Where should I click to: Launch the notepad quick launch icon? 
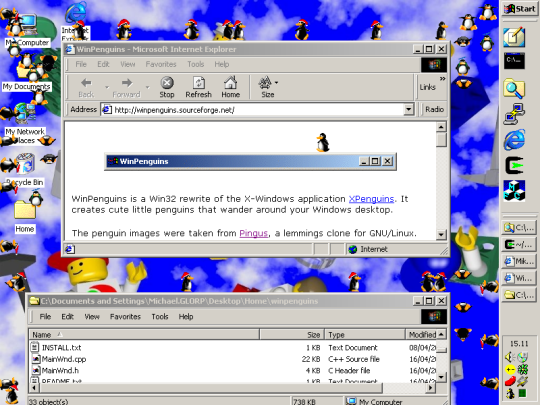click(x=514, y=37)
